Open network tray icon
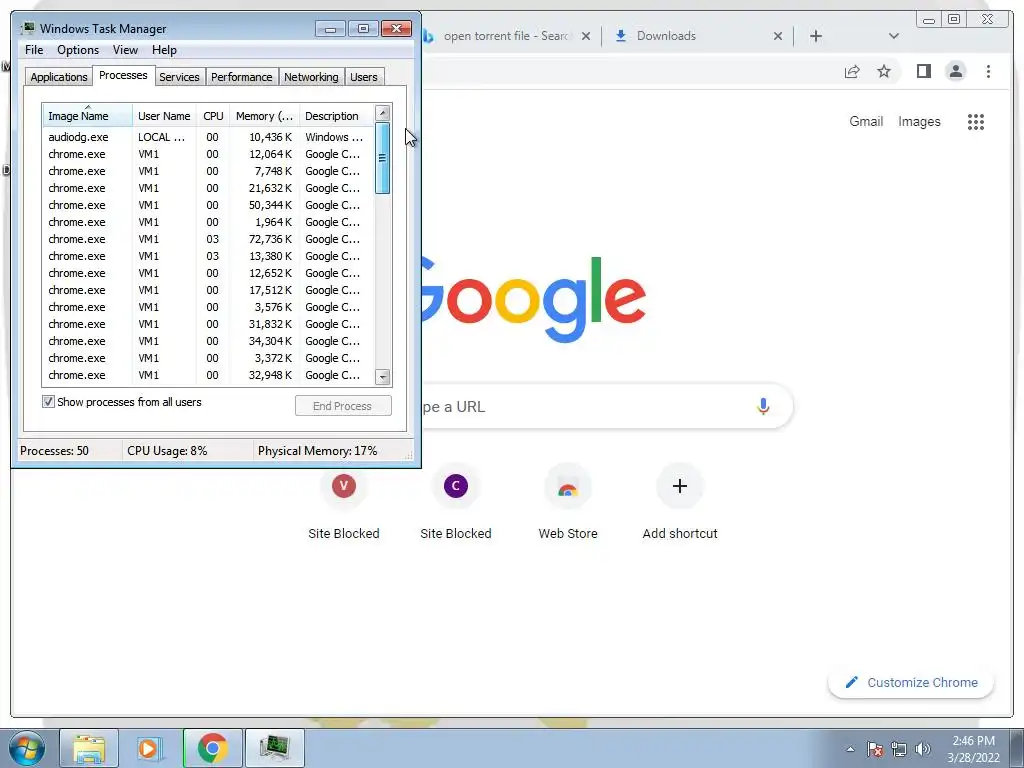 coord(899,749)
